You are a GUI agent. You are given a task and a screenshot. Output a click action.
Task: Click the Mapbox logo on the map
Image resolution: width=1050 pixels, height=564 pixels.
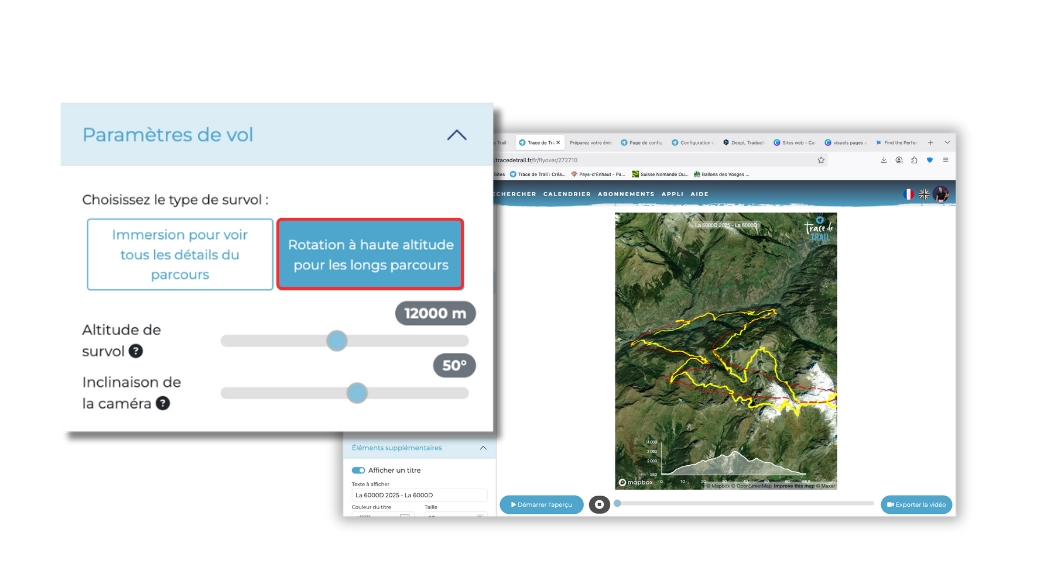[x=636, y=482]
